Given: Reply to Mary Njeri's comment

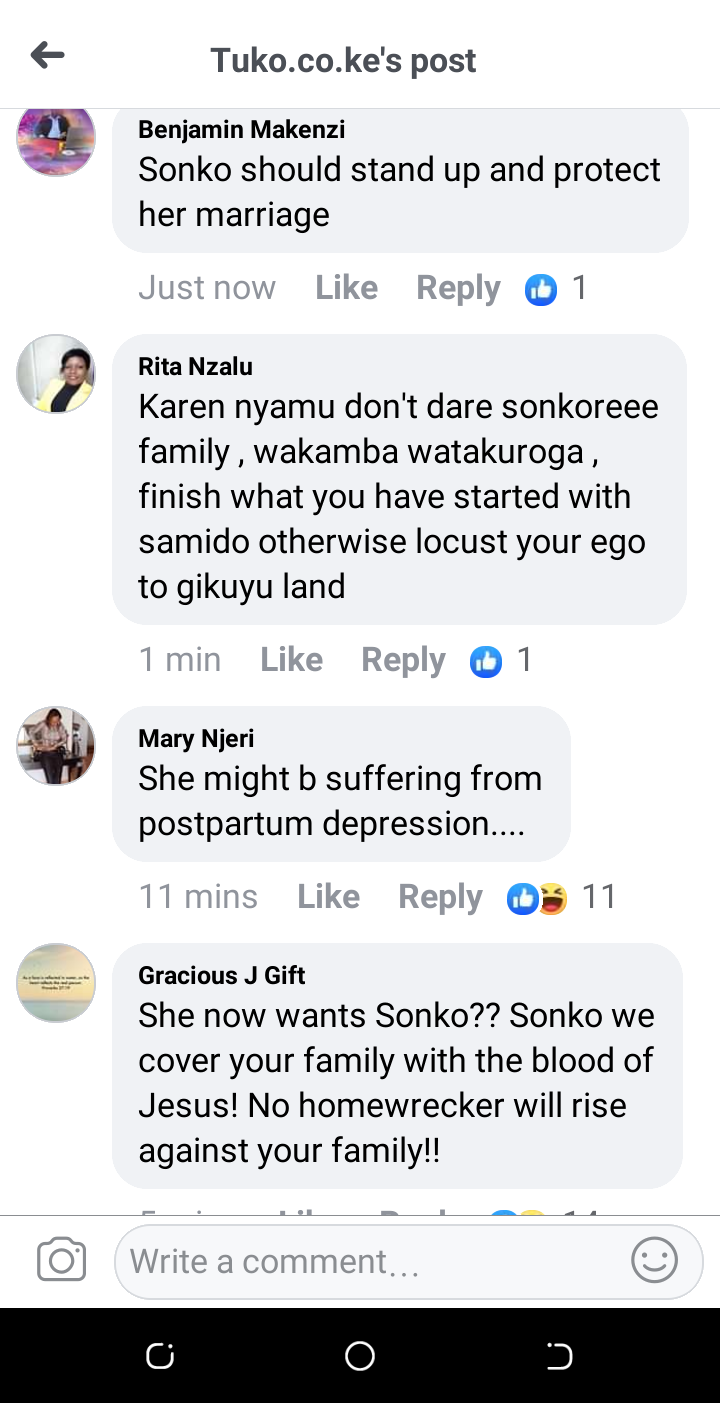Looking at the screenshot, I should (x=440, y=897).
